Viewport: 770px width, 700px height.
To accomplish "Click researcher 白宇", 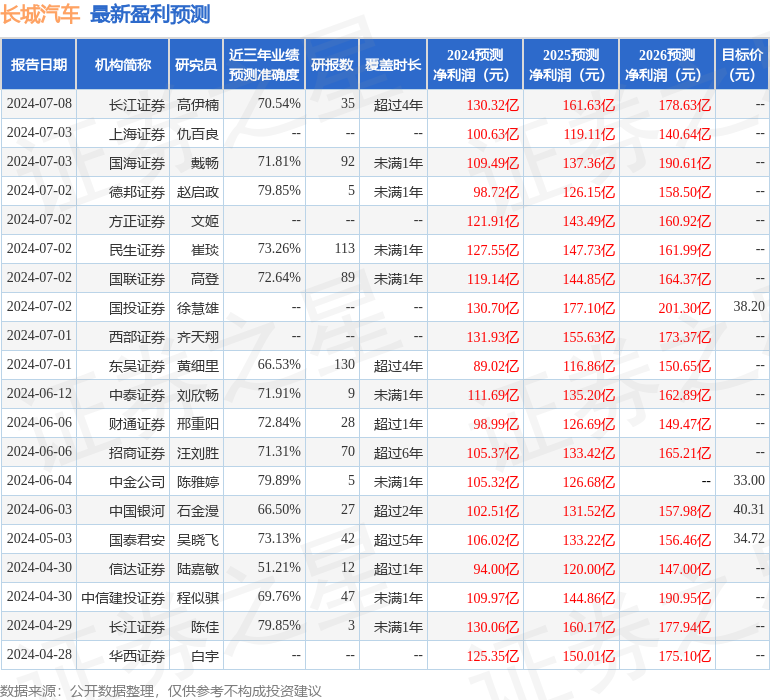I will click(205, 655).
